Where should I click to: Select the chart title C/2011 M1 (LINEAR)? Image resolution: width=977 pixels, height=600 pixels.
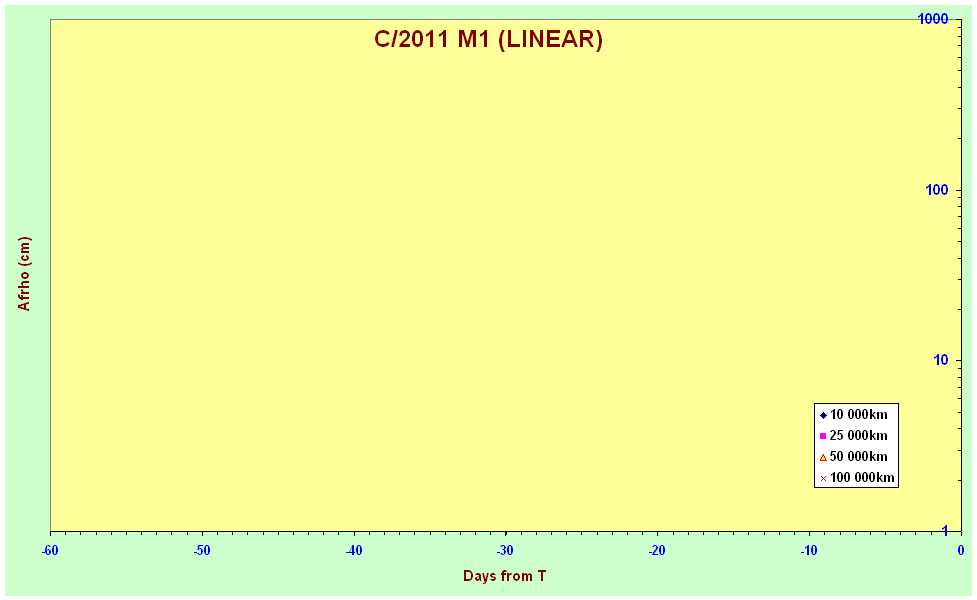pyautogui.click(x=488, y=39)
